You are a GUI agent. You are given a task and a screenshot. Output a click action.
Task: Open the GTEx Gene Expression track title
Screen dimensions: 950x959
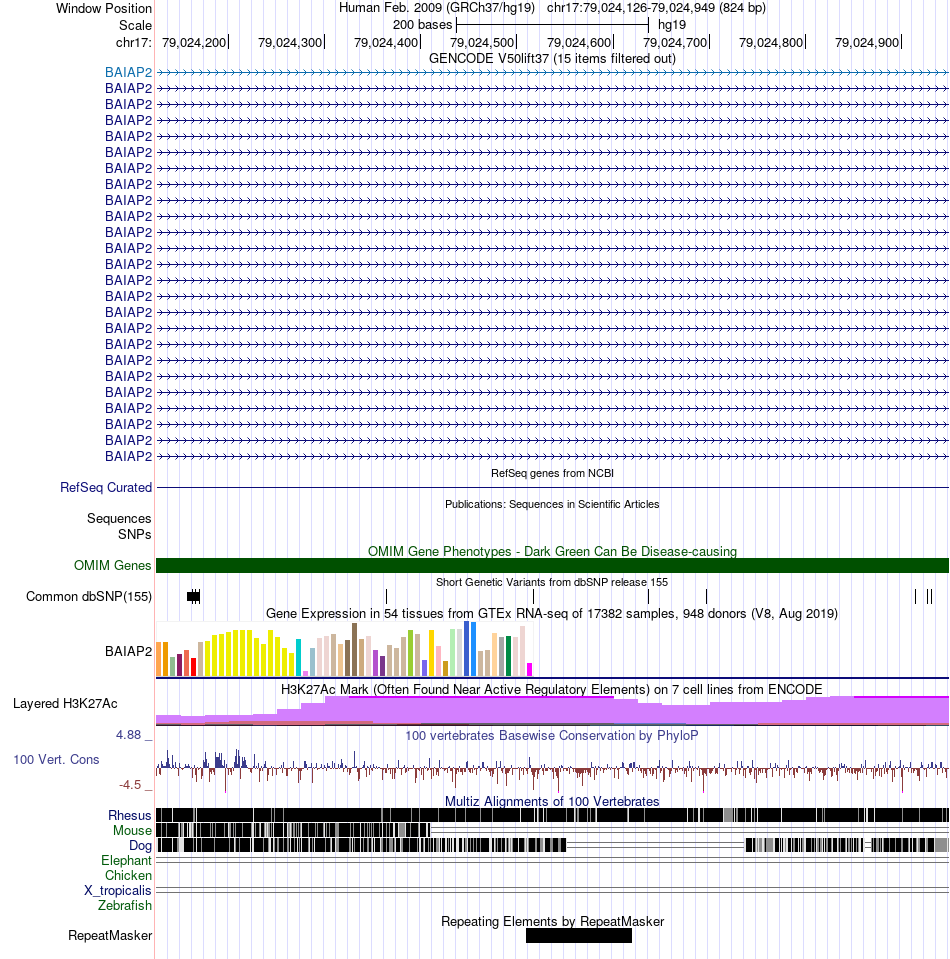(x=552, y=614)
